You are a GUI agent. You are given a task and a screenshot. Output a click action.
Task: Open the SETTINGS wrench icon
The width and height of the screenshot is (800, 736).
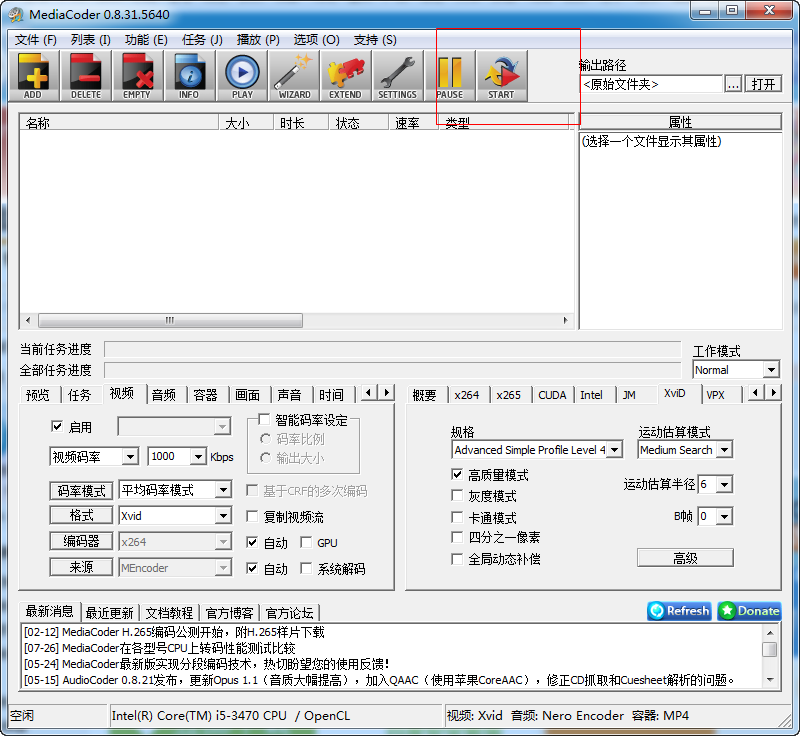click(x=397, y=75)
